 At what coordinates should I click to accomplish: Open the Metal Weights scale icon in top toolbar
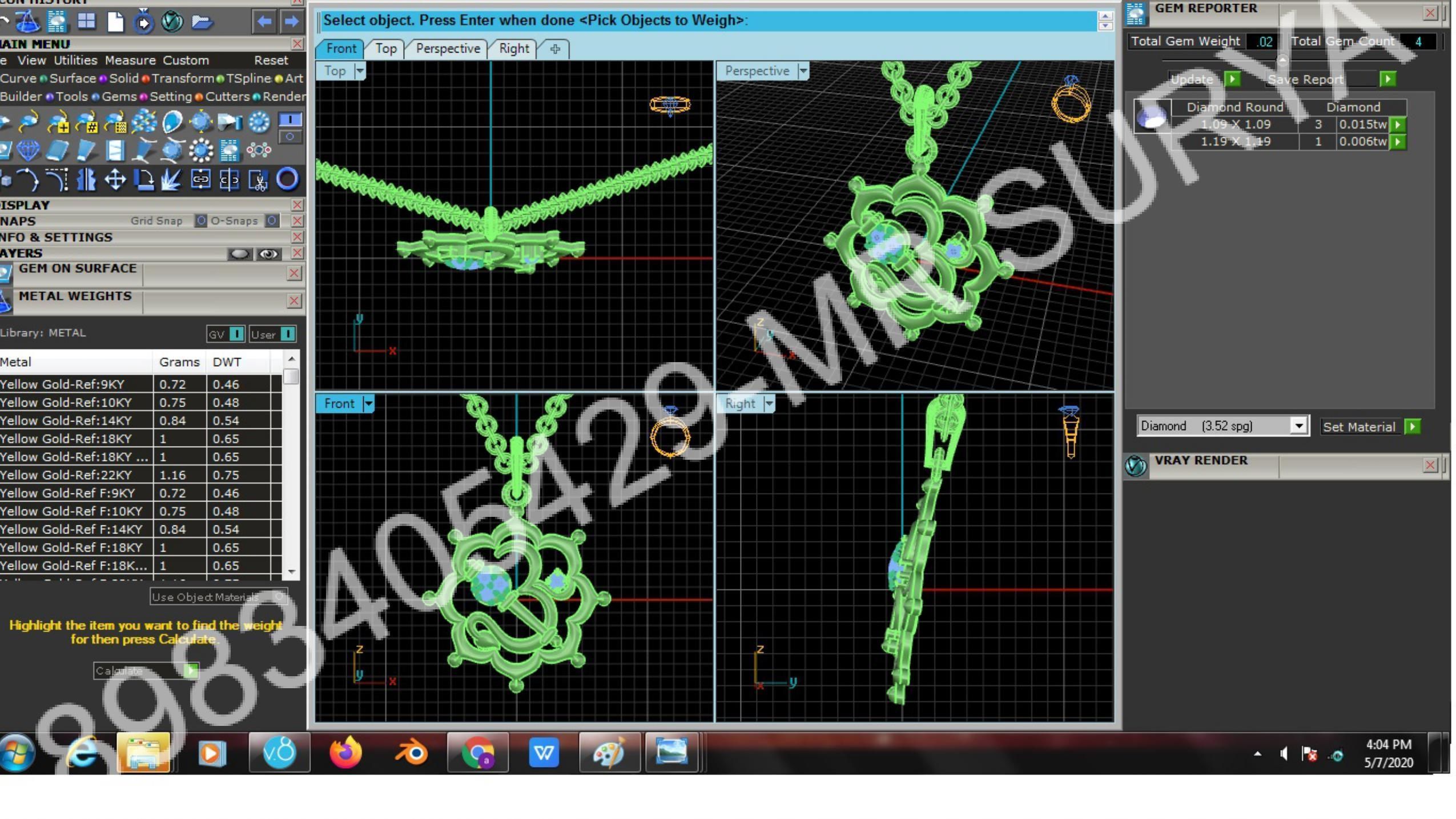27,22
